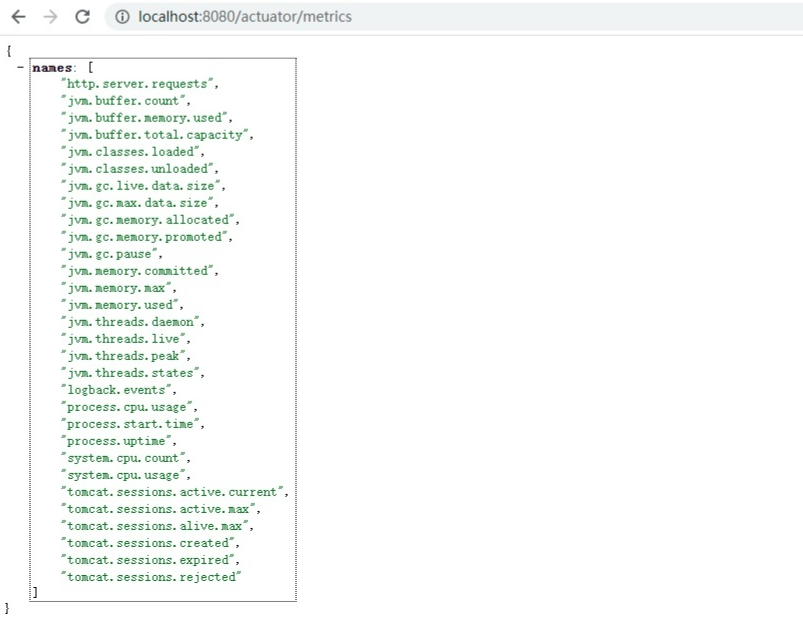Select "tomcat.sessions.active.max" entry
The height and width of the screenshot is (619, 803).
pos(158,509)
